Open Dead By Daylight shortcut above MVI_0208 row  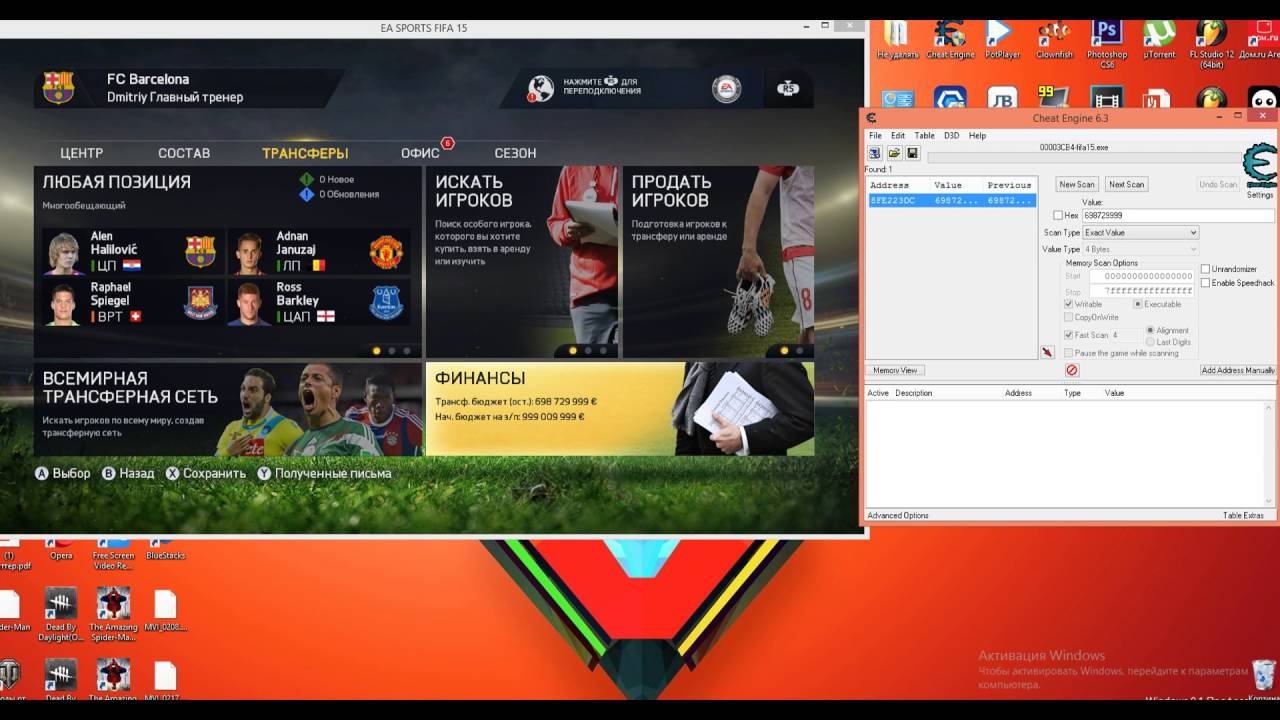[x=61, y=614]
